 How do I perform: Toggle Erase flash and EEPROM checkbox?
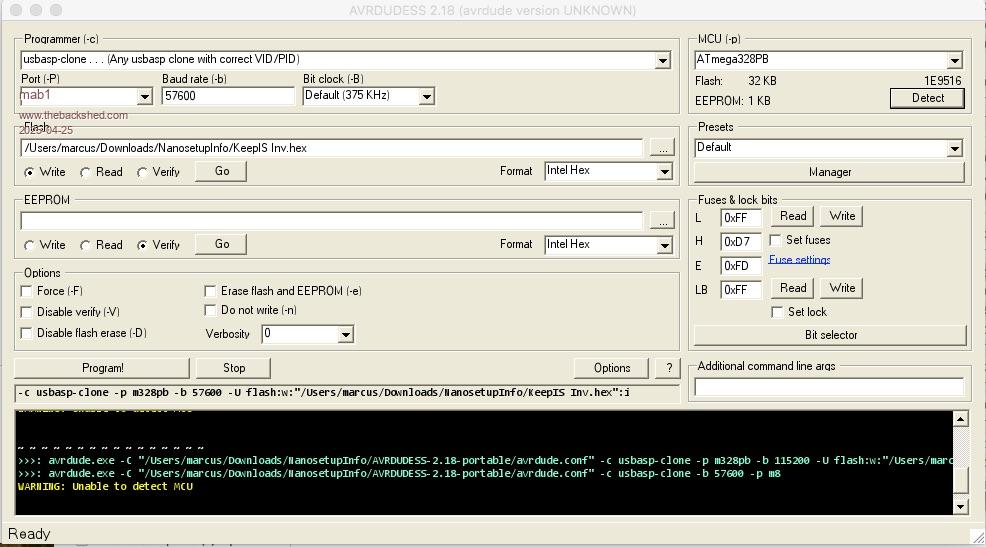pyautogui.click(x=210, y=291)
